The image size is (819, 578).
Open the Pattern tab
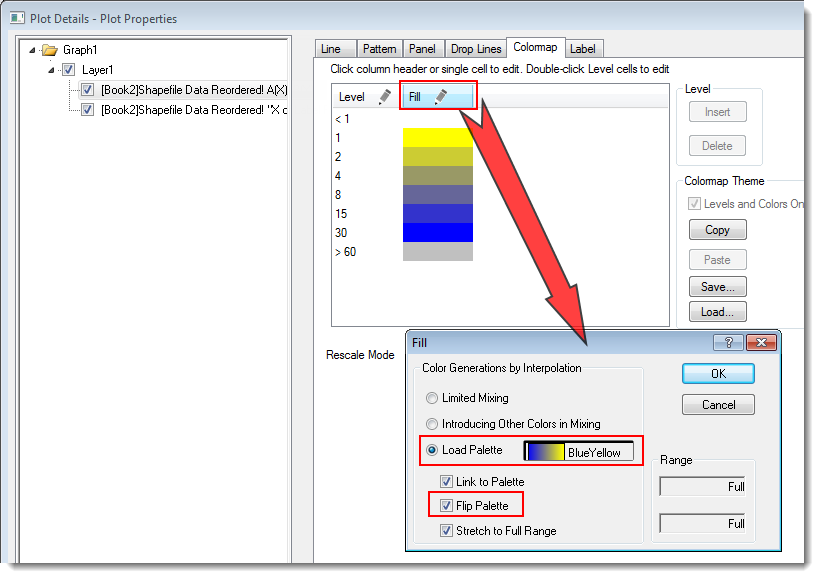pyautogui.click(x=379, y=49)
